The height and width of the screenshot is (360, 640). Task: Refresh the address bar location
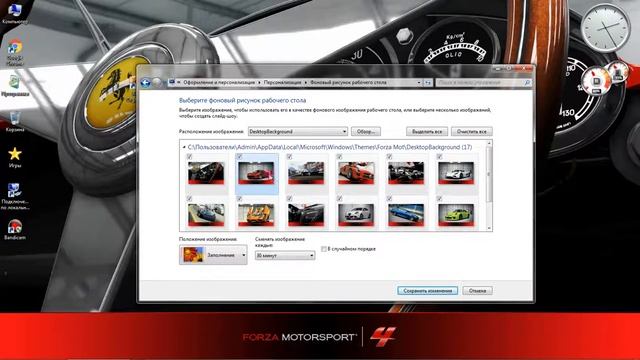[x=427, y=83]
